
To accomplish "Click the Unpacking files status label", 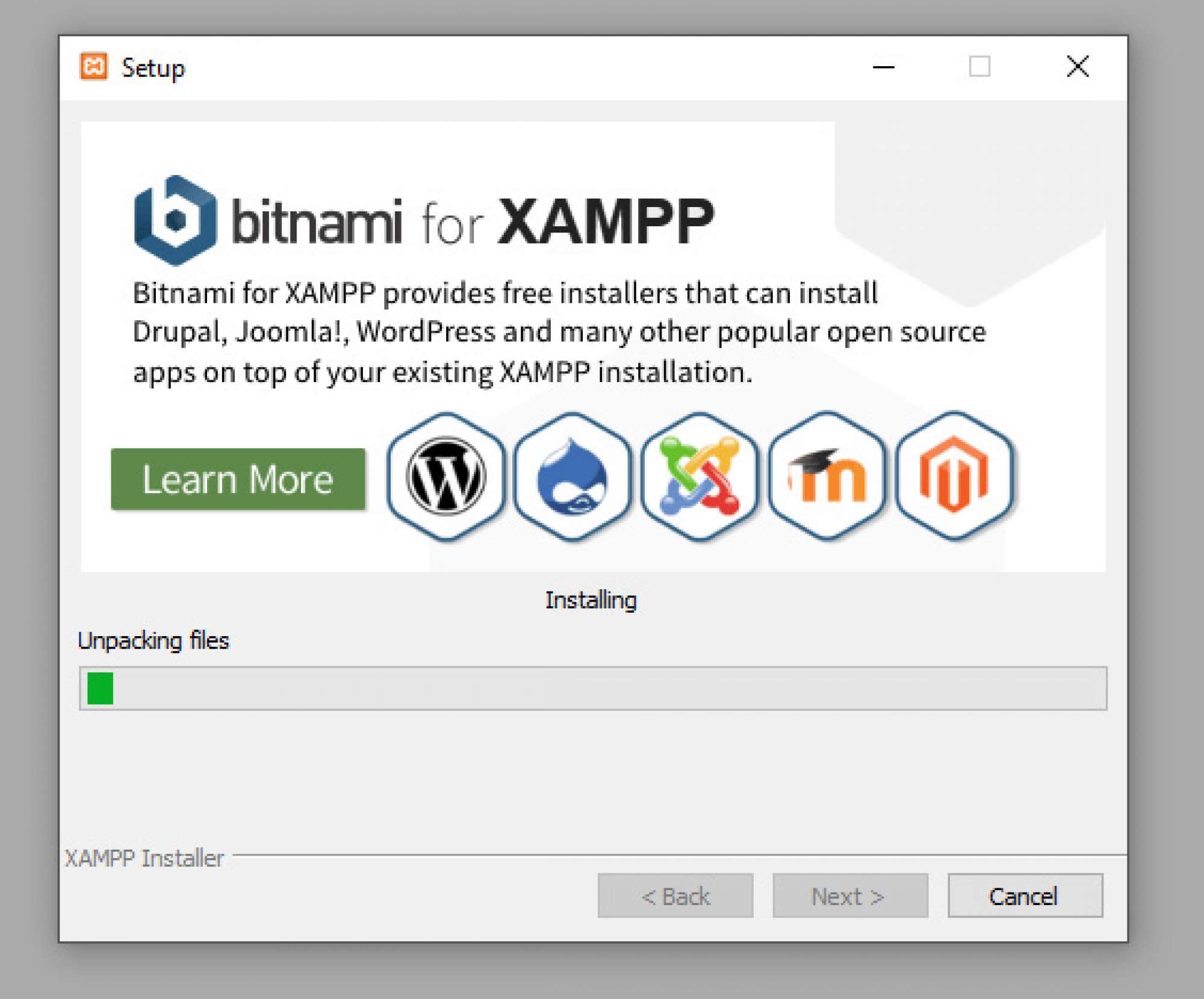I will pos(154,640).
